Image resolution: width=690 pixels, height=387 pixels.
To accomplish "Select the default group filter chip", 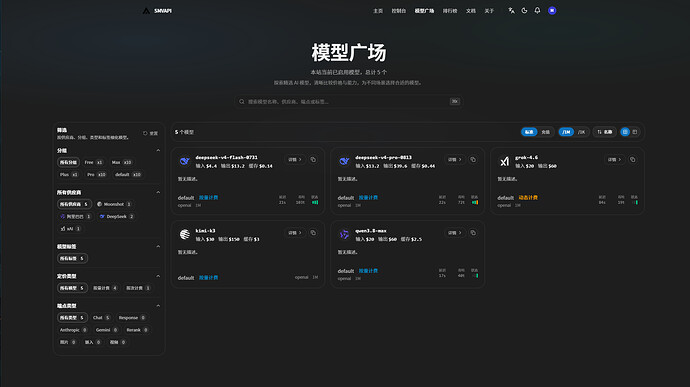I will pos(128,175).
